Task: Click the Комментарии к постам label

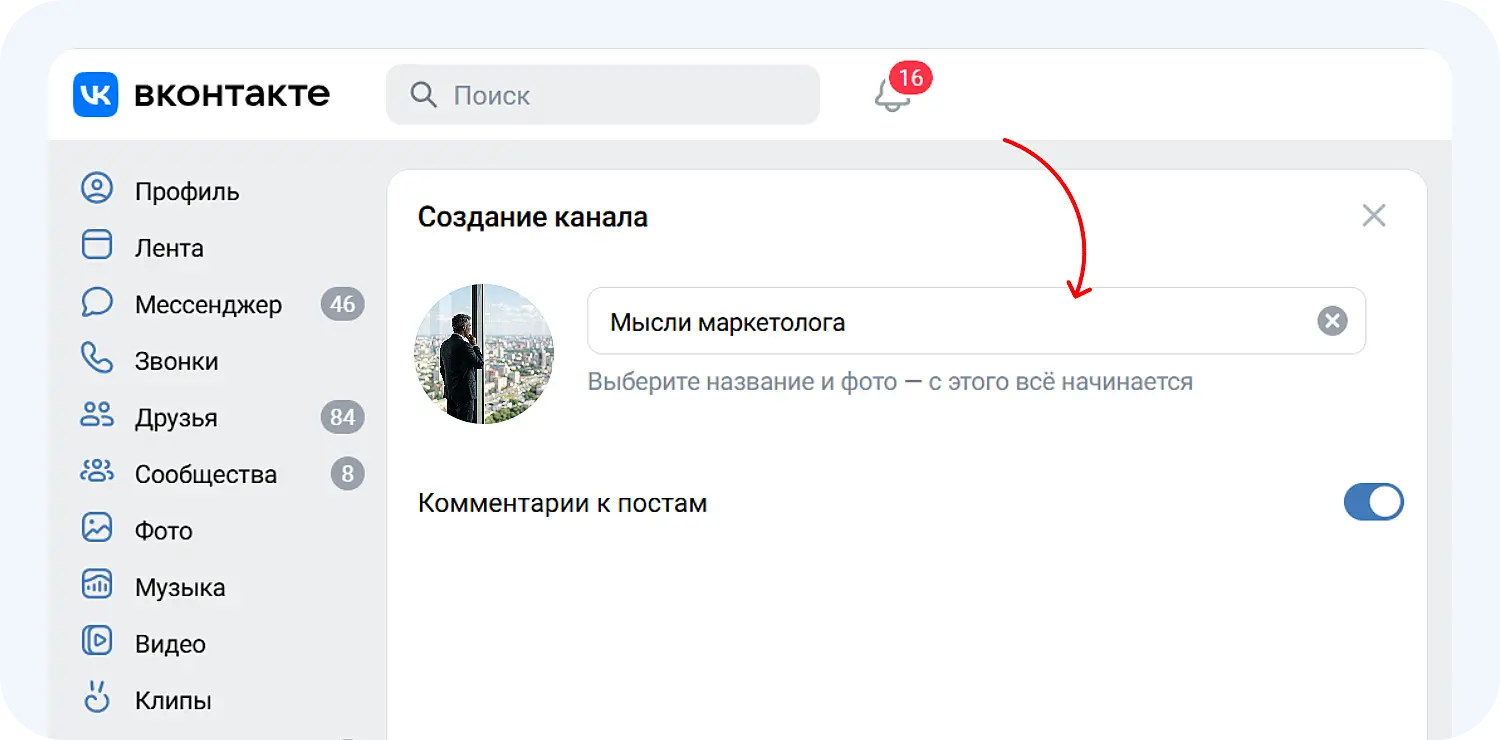Action: click(562, 503)
